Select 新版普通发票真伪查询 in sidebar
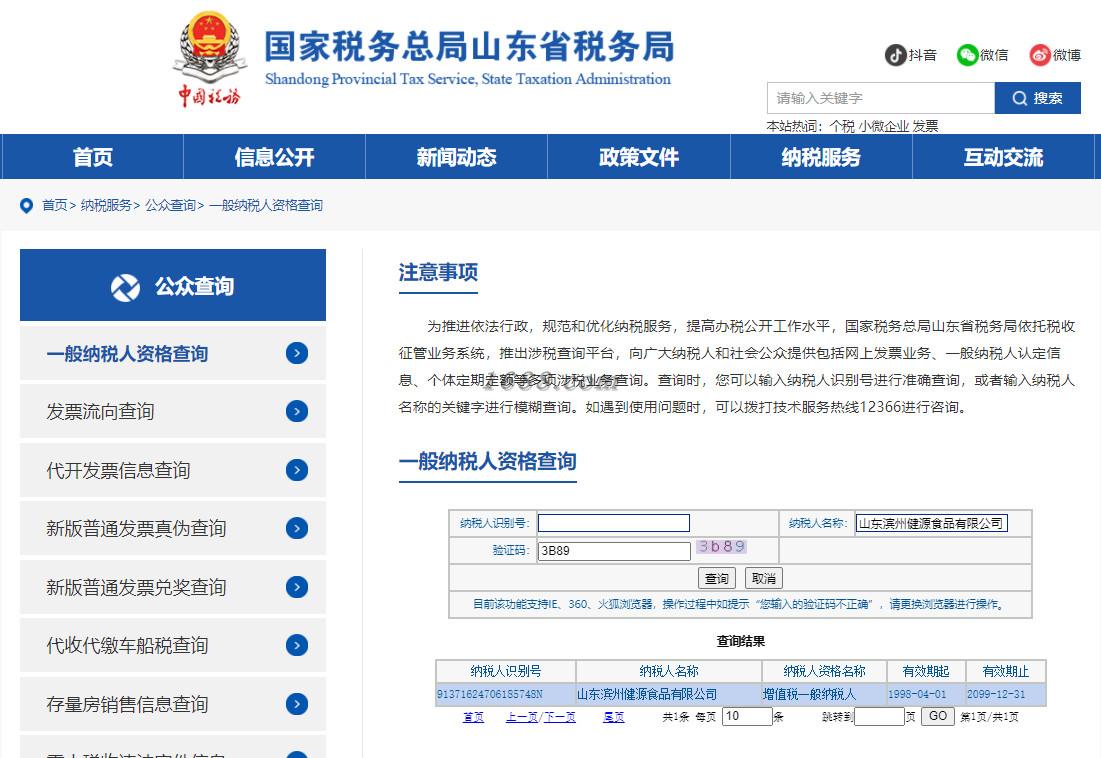This screenshot has height=758, width=1101. tap(173, 528)
